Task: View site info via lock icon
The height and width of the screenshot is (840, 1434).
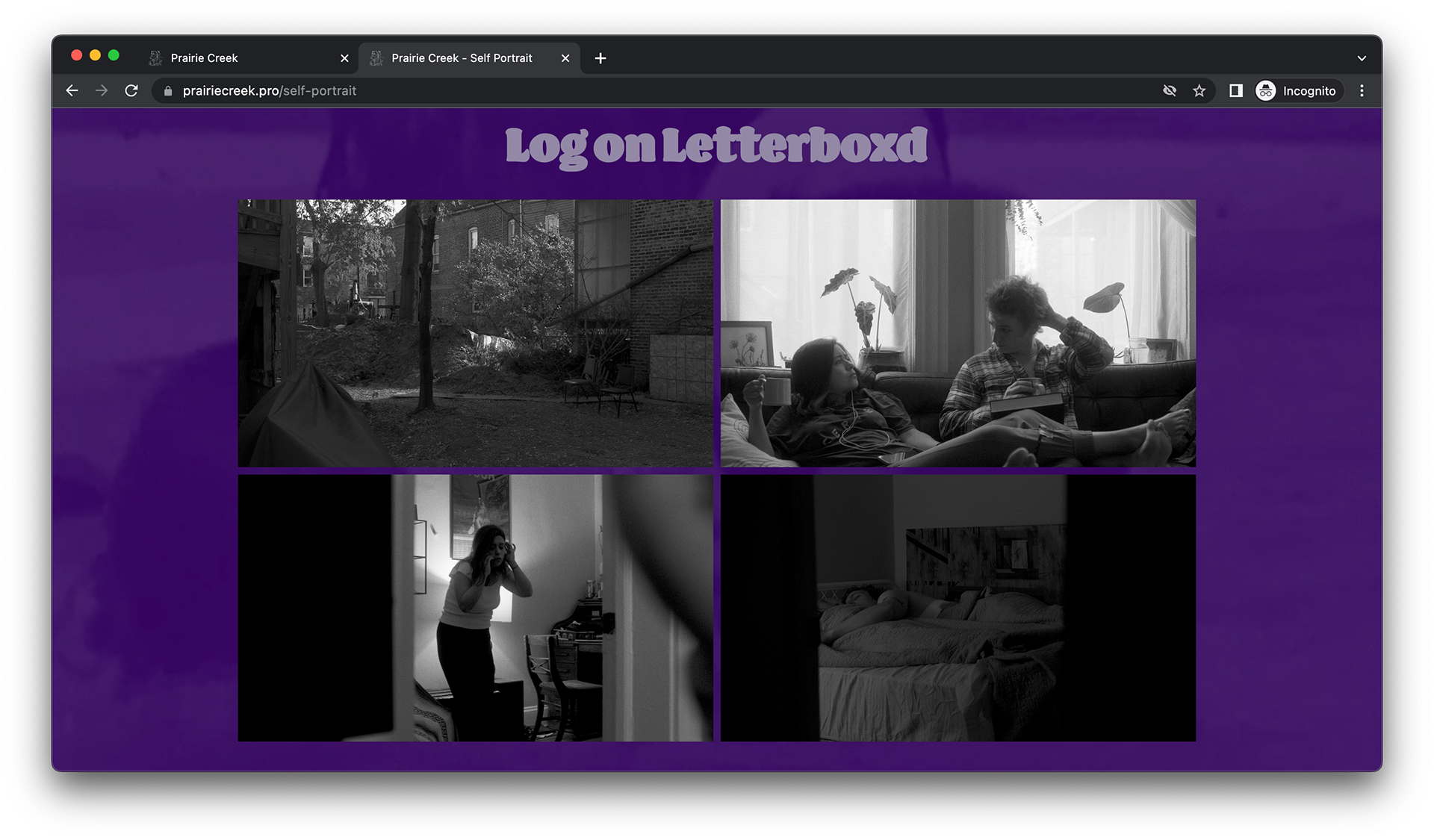Action: coord(168,91)
